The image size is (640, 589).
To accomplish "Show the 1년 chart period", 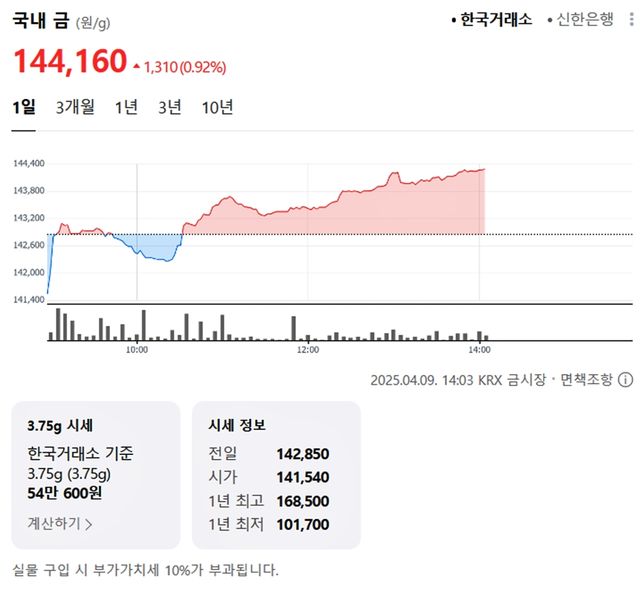I will point(126,108).
